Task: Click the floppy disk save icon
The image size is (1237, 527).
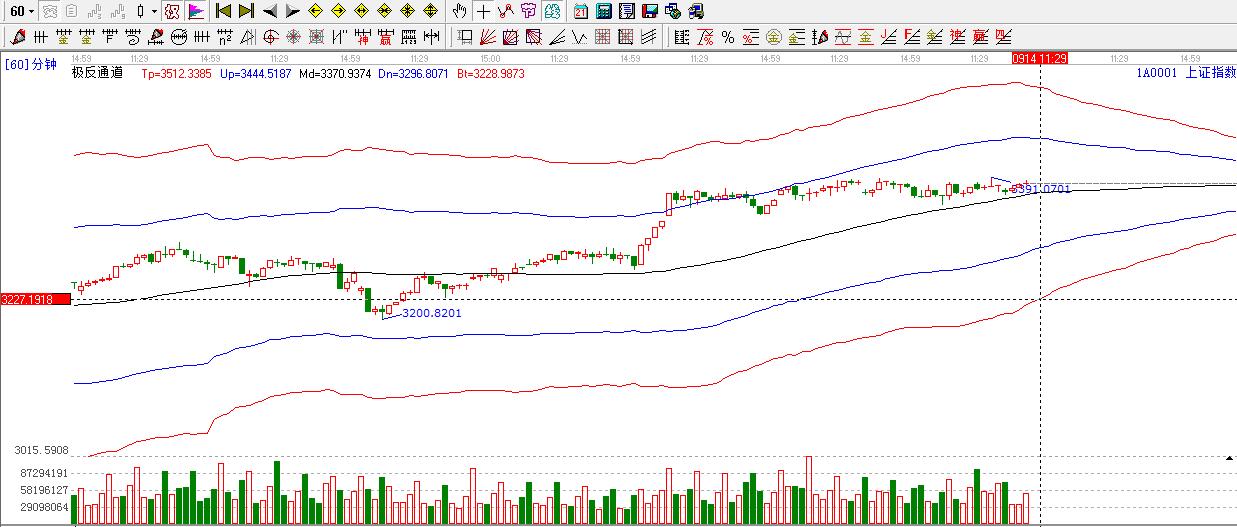Action: pyautogui.click(x=649, y=11)
